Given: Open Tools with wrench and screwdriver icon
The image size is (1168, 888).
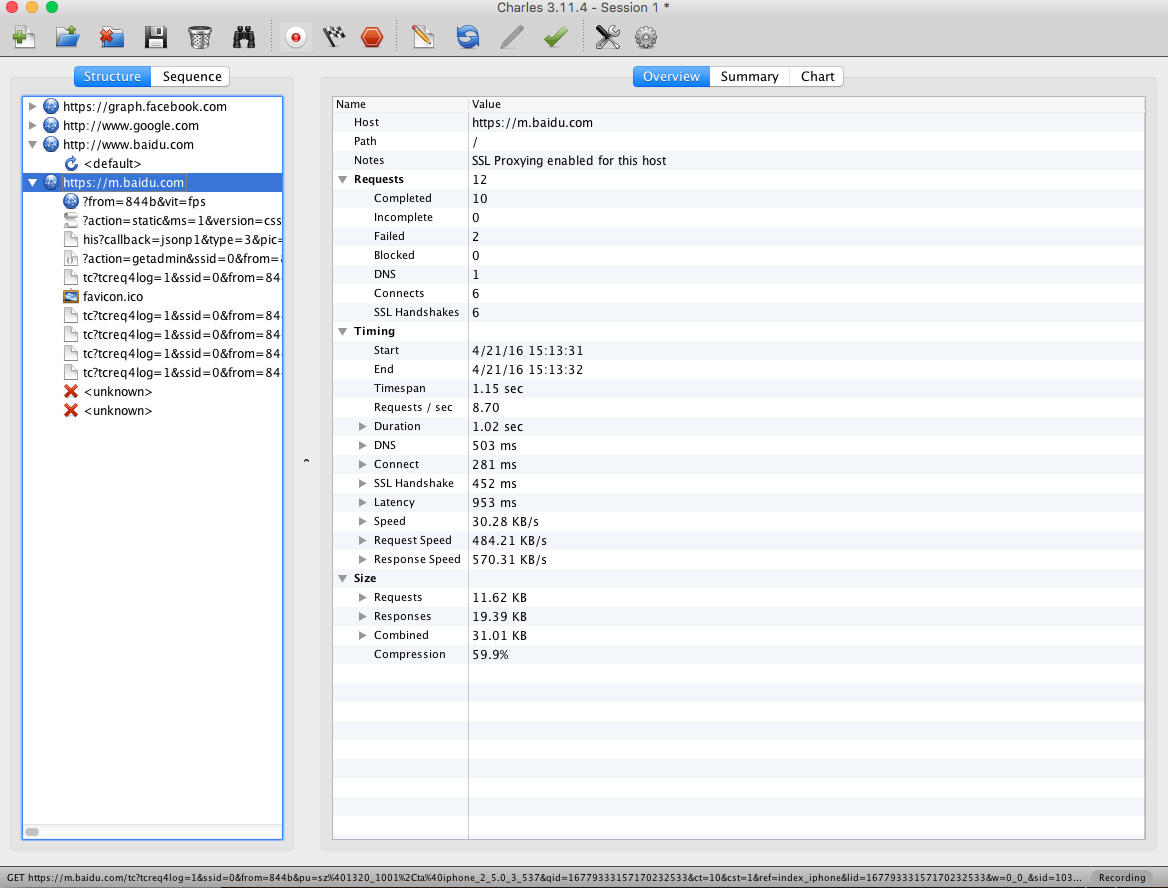Looking at the screenshot, I should (x=608, y=37).
